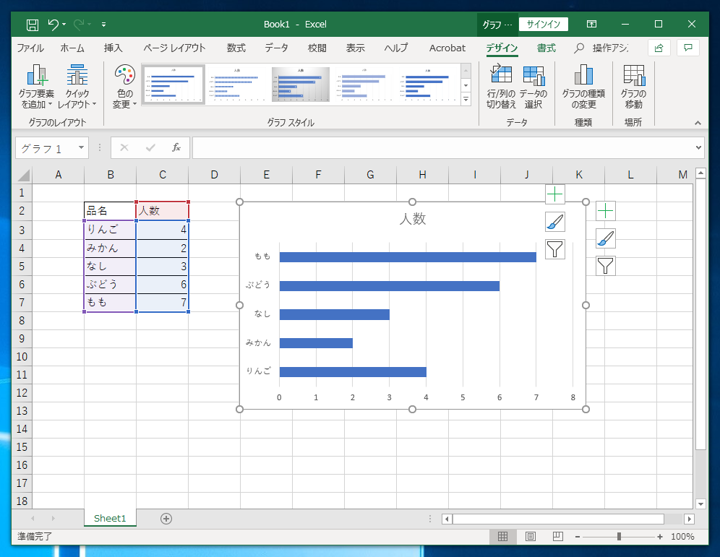The height and width of the screenshot is (557, 720).
Task: Open the 校閲 tab
Action: (x=317, y=48)
